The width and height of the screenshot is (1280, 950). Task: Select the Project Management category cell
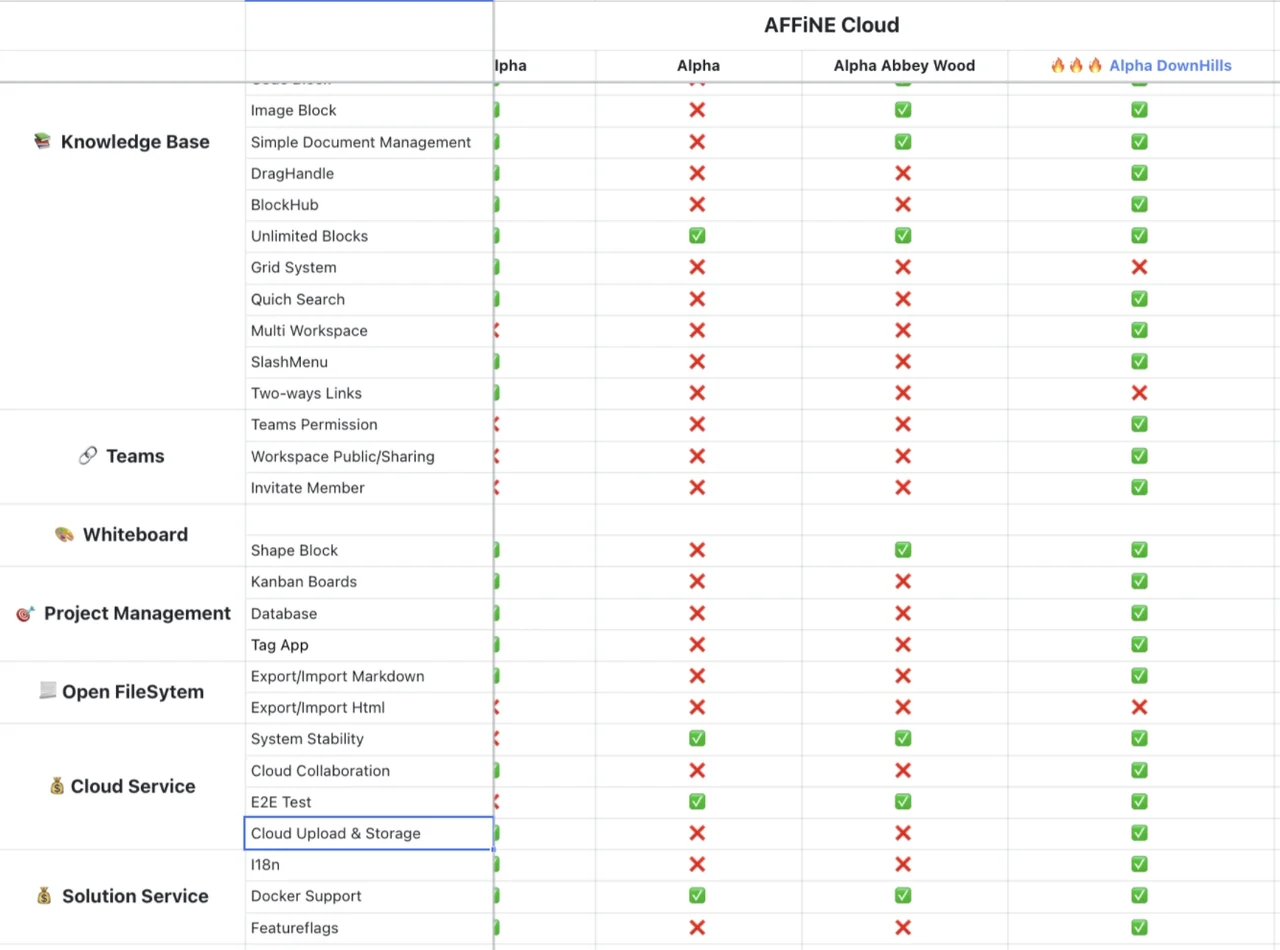click(122, 613)
